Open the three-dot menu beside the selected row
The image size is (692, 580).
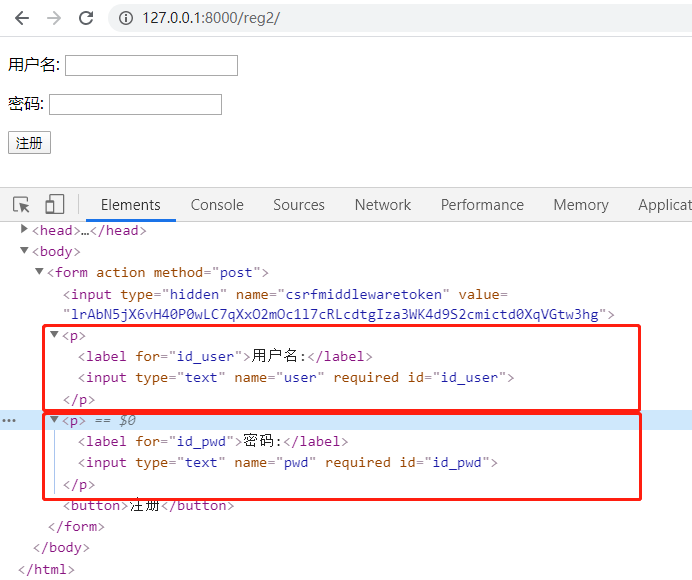point(9,421)
